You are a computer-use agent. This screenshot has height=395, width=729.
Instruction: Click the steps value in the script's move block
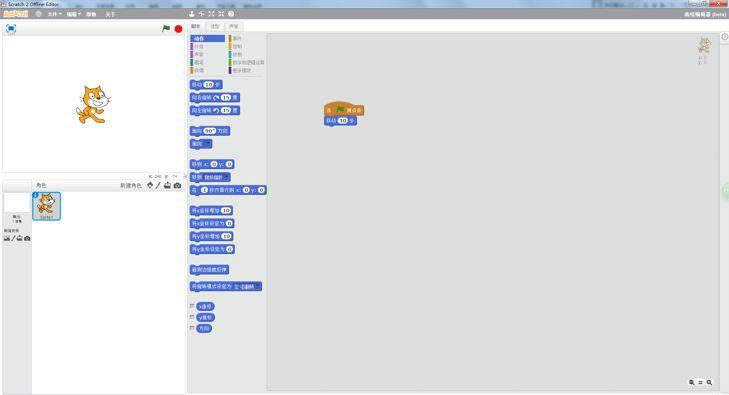(x=343, y=121)
